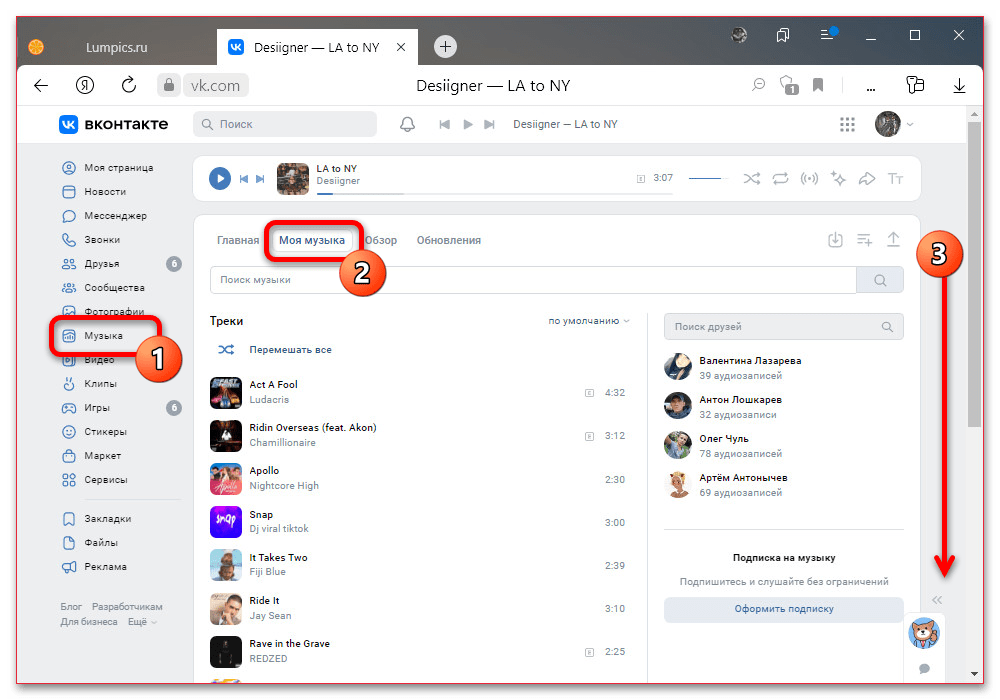The image size is (1000, 700).
Task: Open Артём Антонычев audio list
Action: [x=783, y=485]
